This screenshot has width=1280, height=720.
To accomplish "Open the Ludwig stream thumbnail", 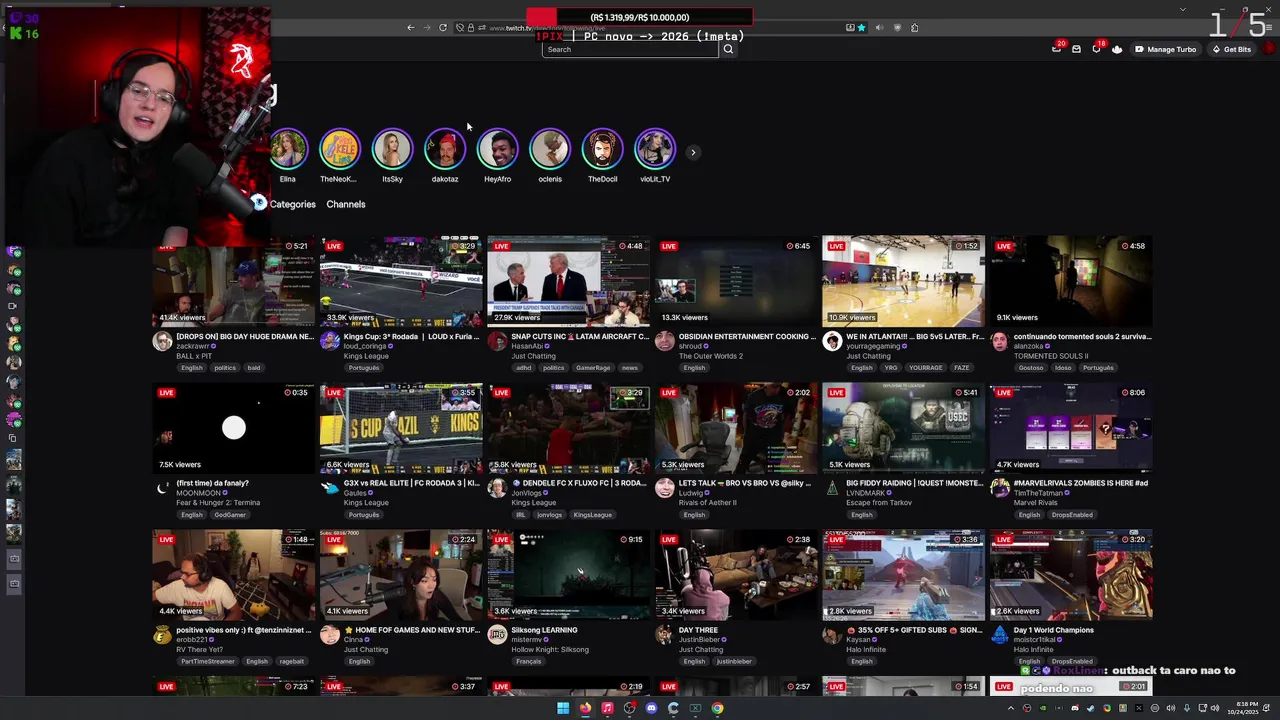I will (x=736, y=428).
